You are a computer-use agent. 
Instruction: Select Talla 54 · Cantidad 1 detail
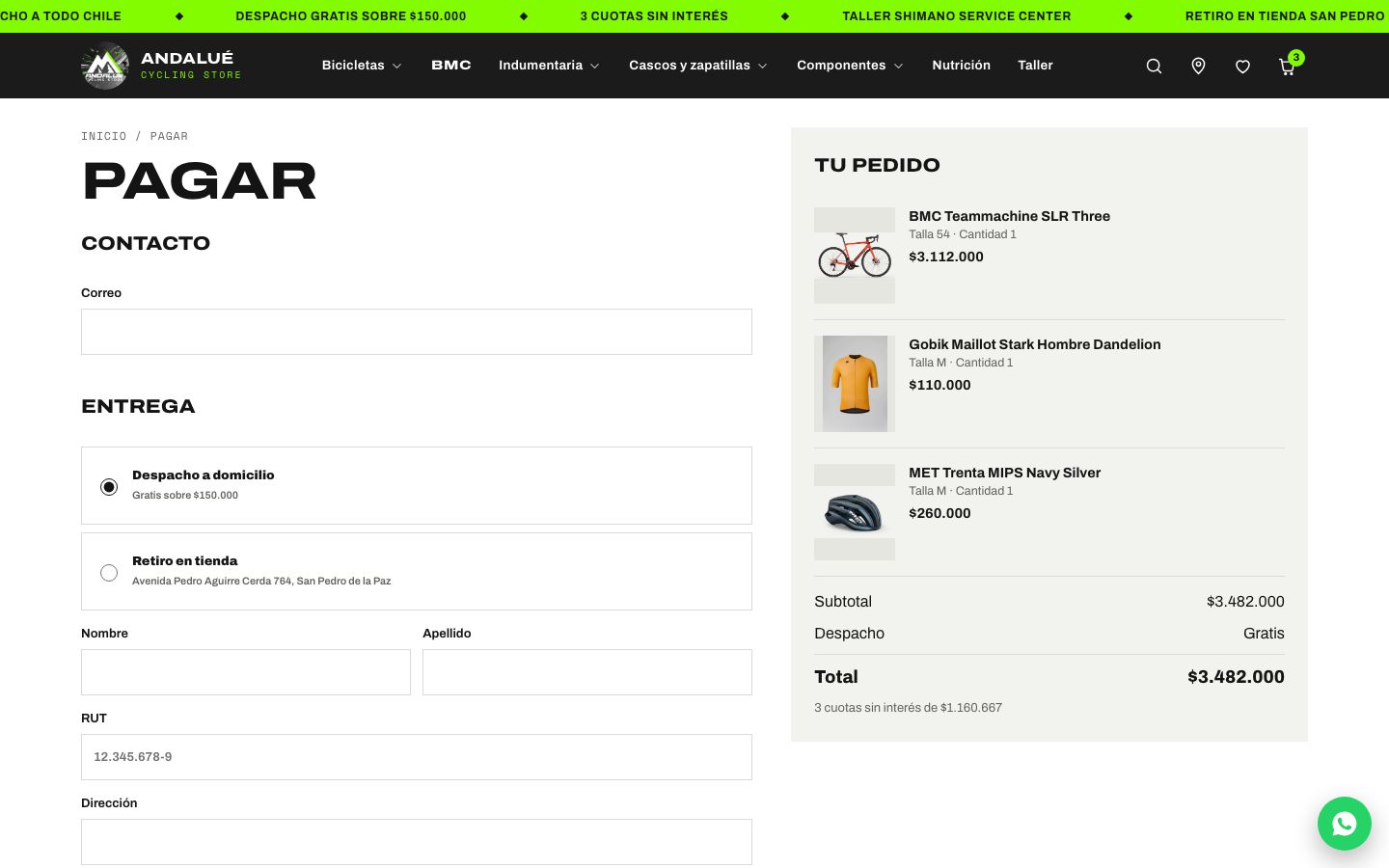[963, 234]
